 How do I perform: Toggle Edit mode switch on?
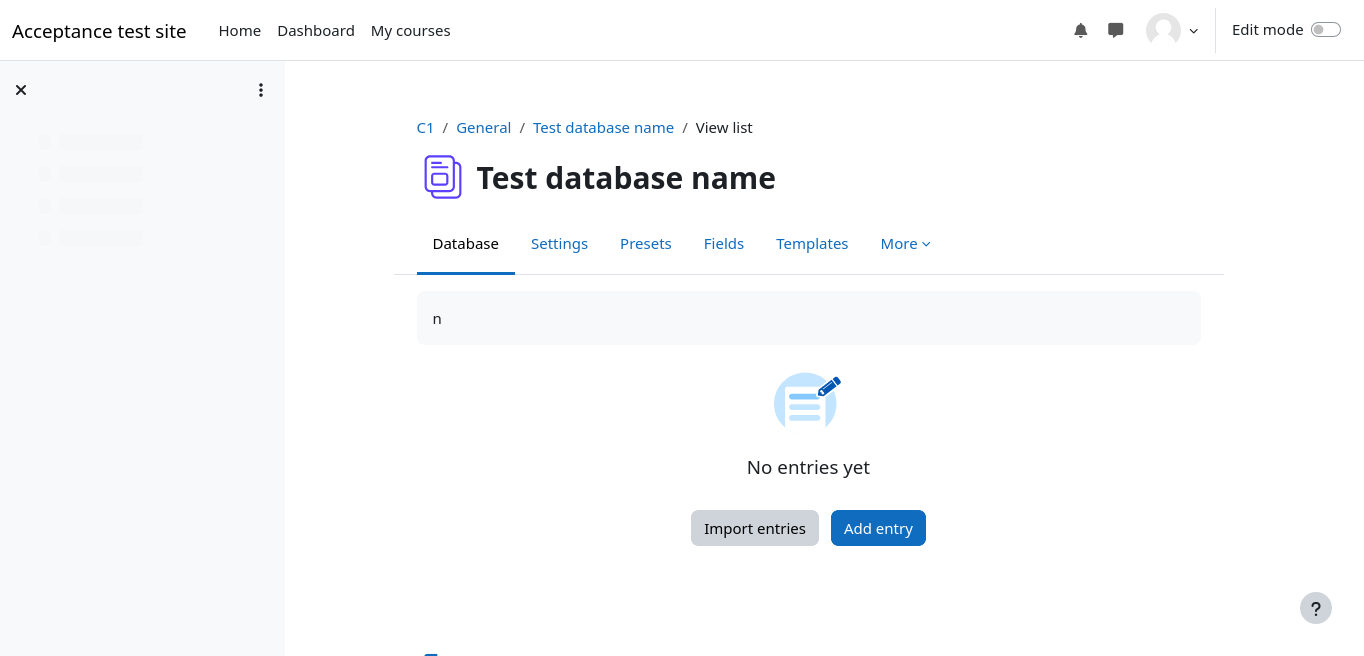point(1325,30)
